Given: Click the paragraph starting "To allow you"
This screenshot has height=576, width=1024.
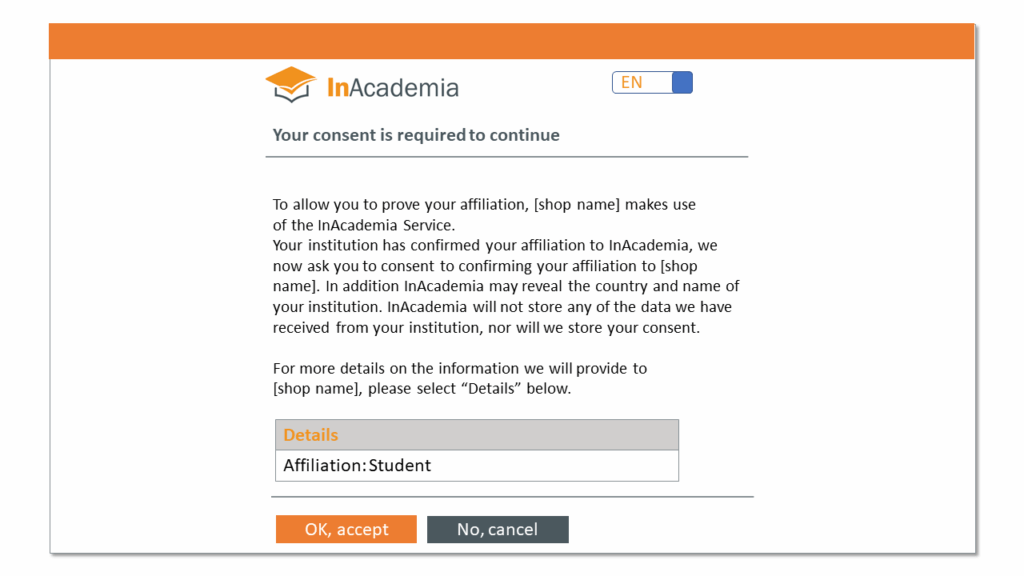Looking at the screenshot, I should (x=484, y=214).
